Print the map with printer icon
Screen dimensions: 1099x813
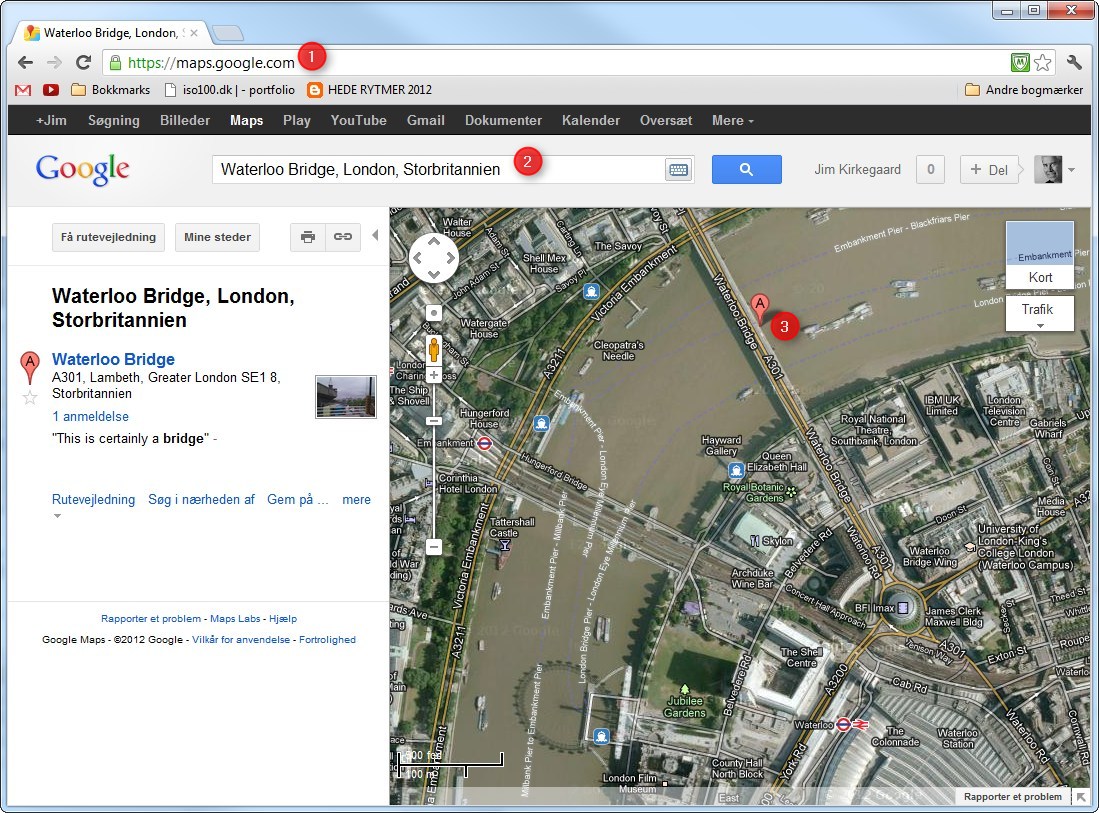point(308,237)
